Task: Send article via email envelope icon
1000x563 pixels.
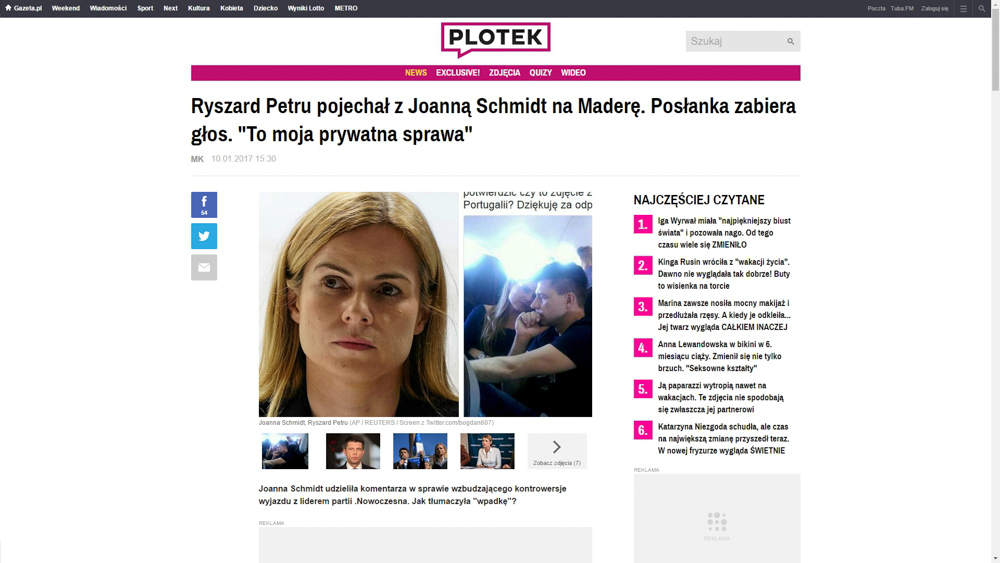Action: pyautogui.click(x=203, y=267)
